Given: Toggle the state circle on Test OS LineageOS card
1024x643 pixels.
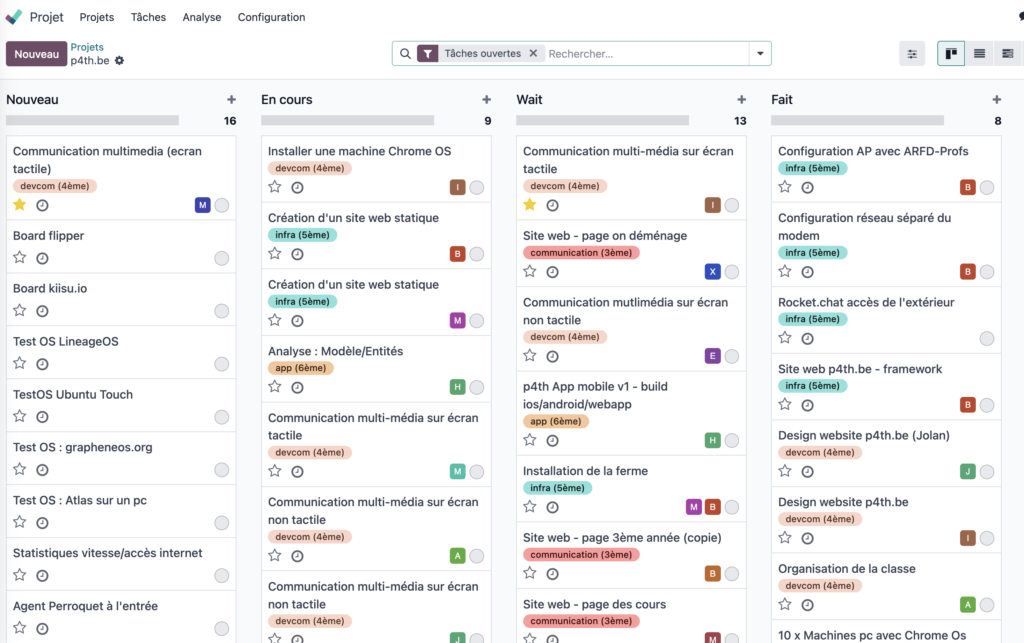Looking at the screenshot, I should click(222, 364).
